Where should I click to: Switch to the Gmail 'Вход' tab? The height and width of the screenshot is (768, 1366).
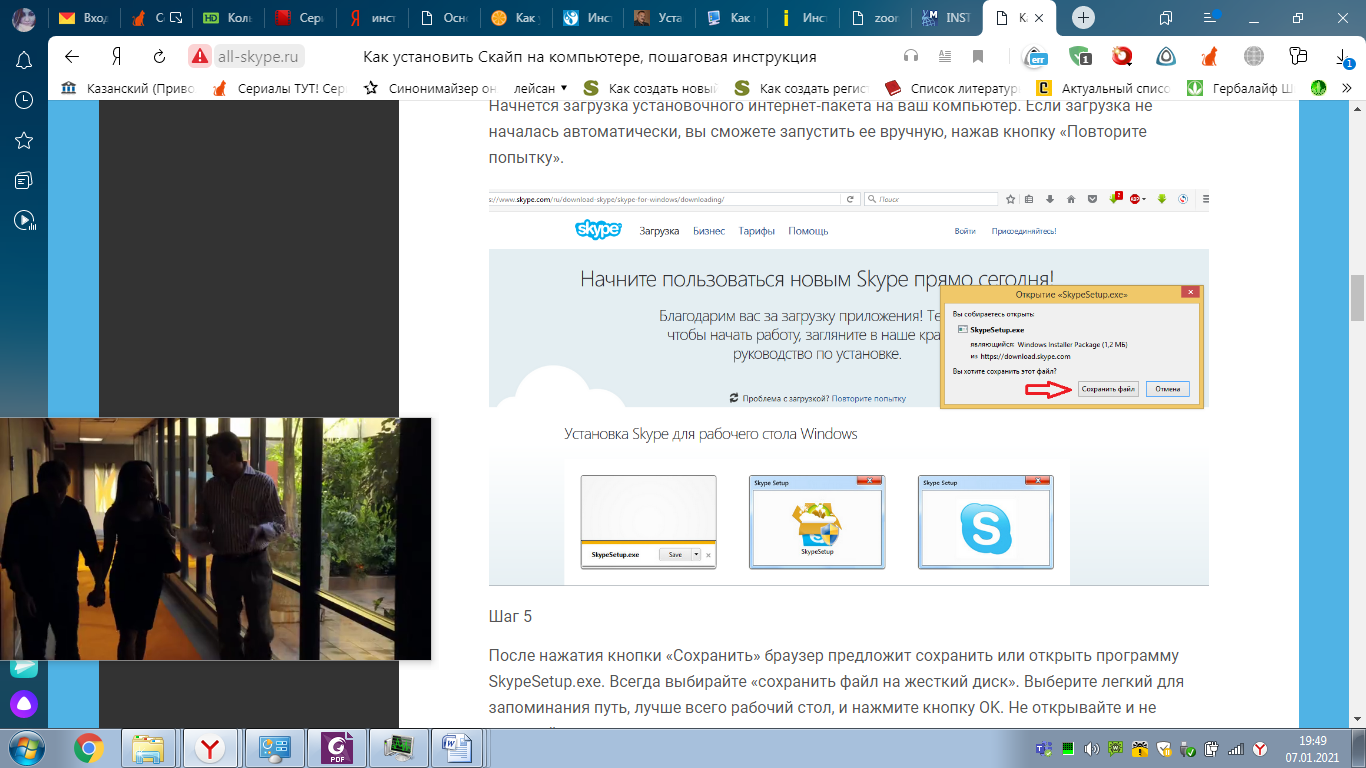(84, 18)
